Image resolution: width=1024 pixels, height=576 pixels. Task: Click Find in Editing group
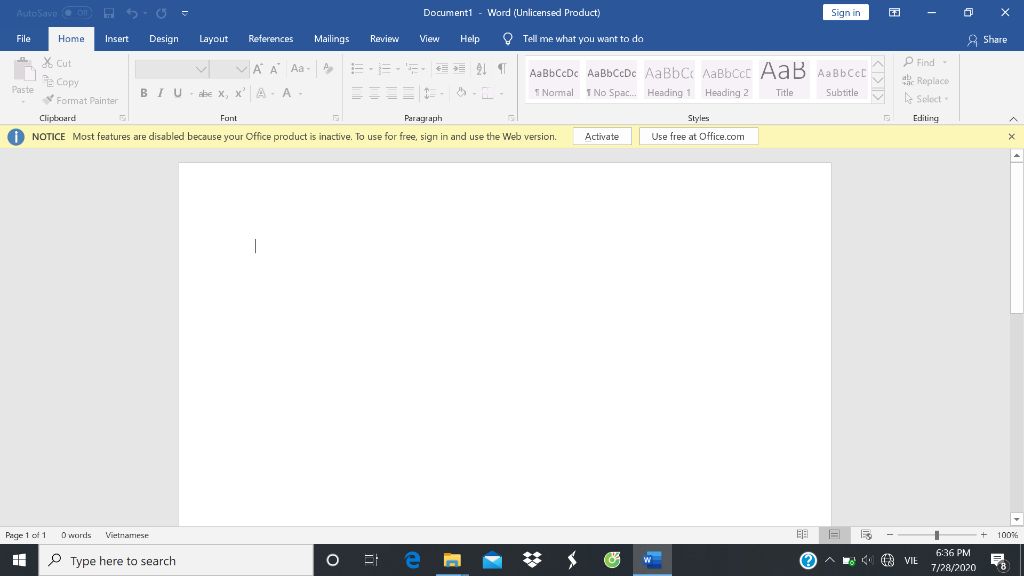(920, 62)
